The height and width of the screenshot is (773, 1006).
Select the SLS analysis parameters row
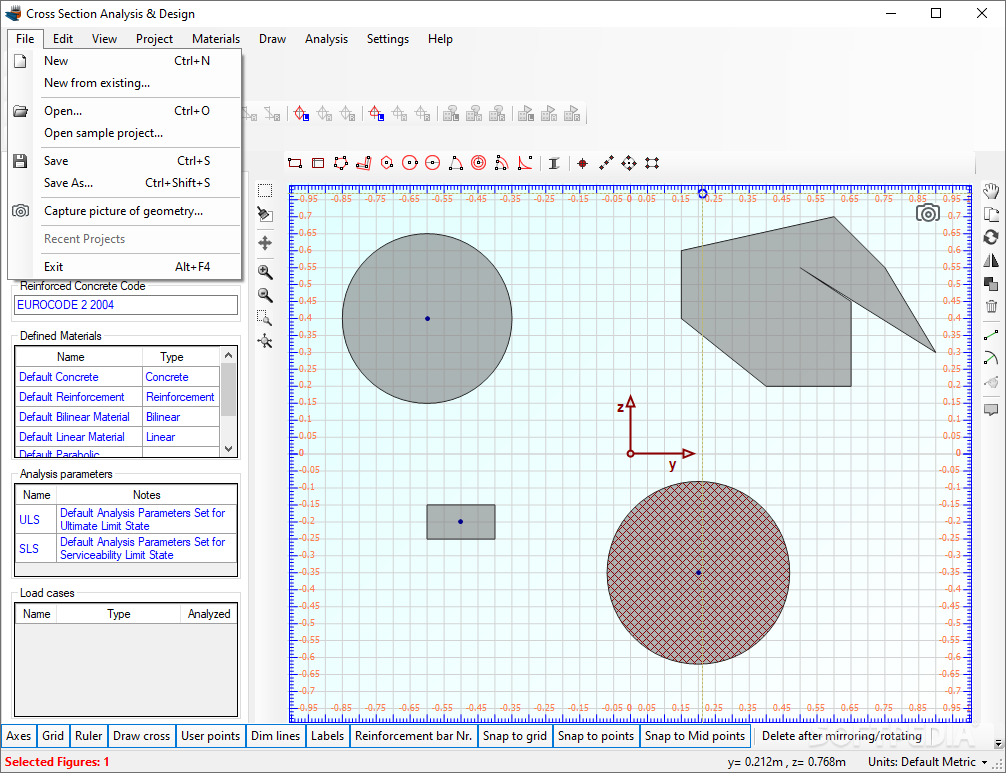(126, 548)
